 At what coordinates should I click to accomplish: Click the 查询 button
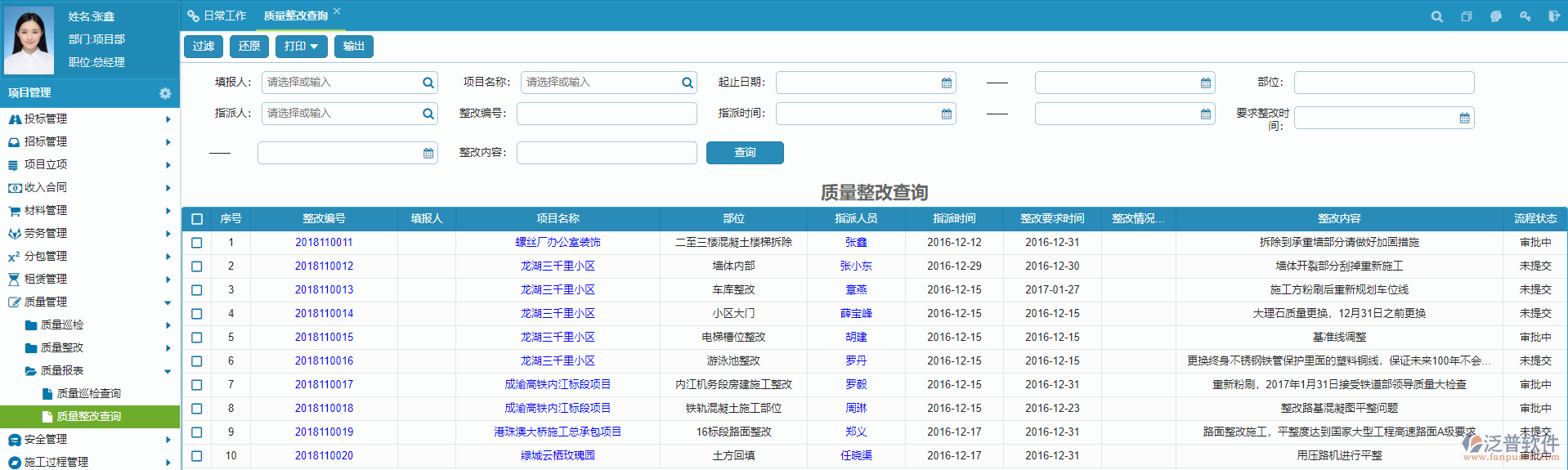pyautogui.click(x=744, y=153)
